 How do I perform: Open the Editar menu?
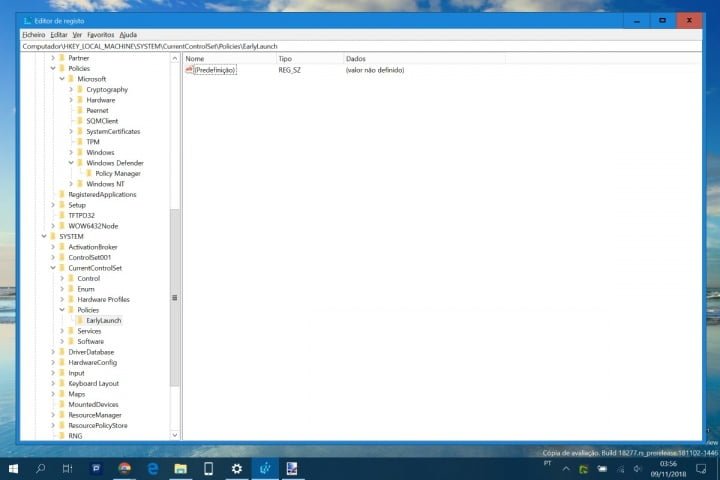tap(59, 34)
